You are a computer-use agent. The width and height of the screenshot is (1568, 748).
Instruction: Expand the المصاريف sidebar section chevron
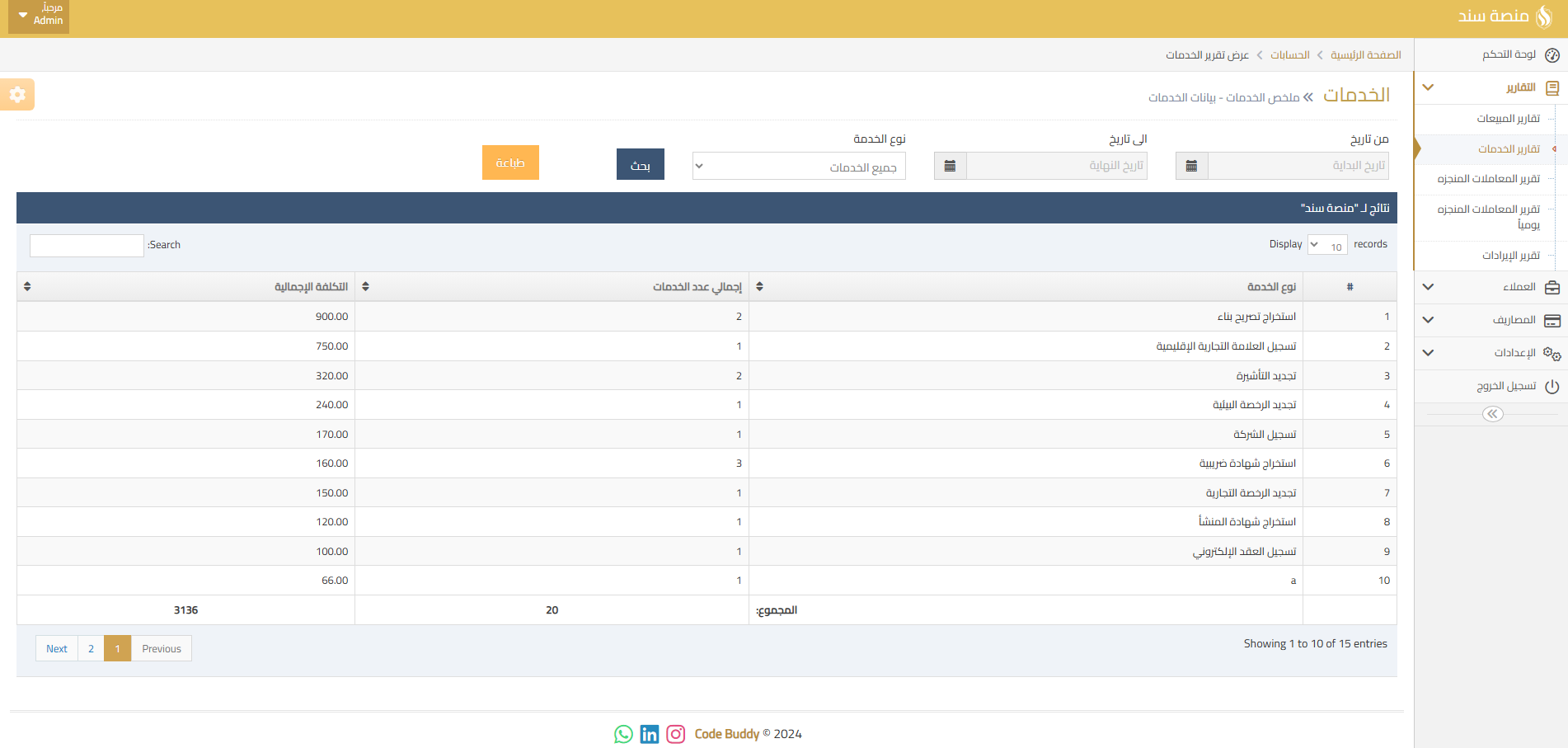pos(1429,320)
